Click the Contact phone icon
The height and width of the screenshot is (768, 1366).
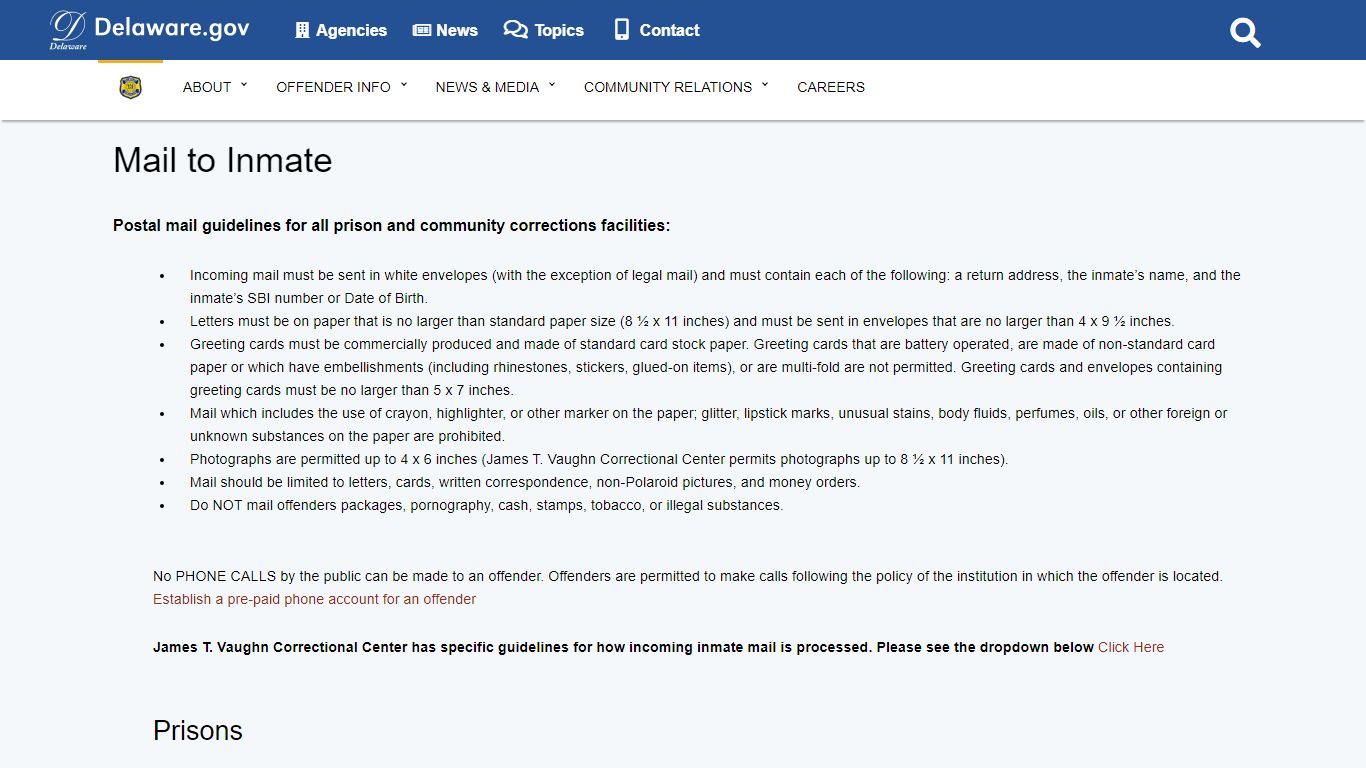pos(622,30)
